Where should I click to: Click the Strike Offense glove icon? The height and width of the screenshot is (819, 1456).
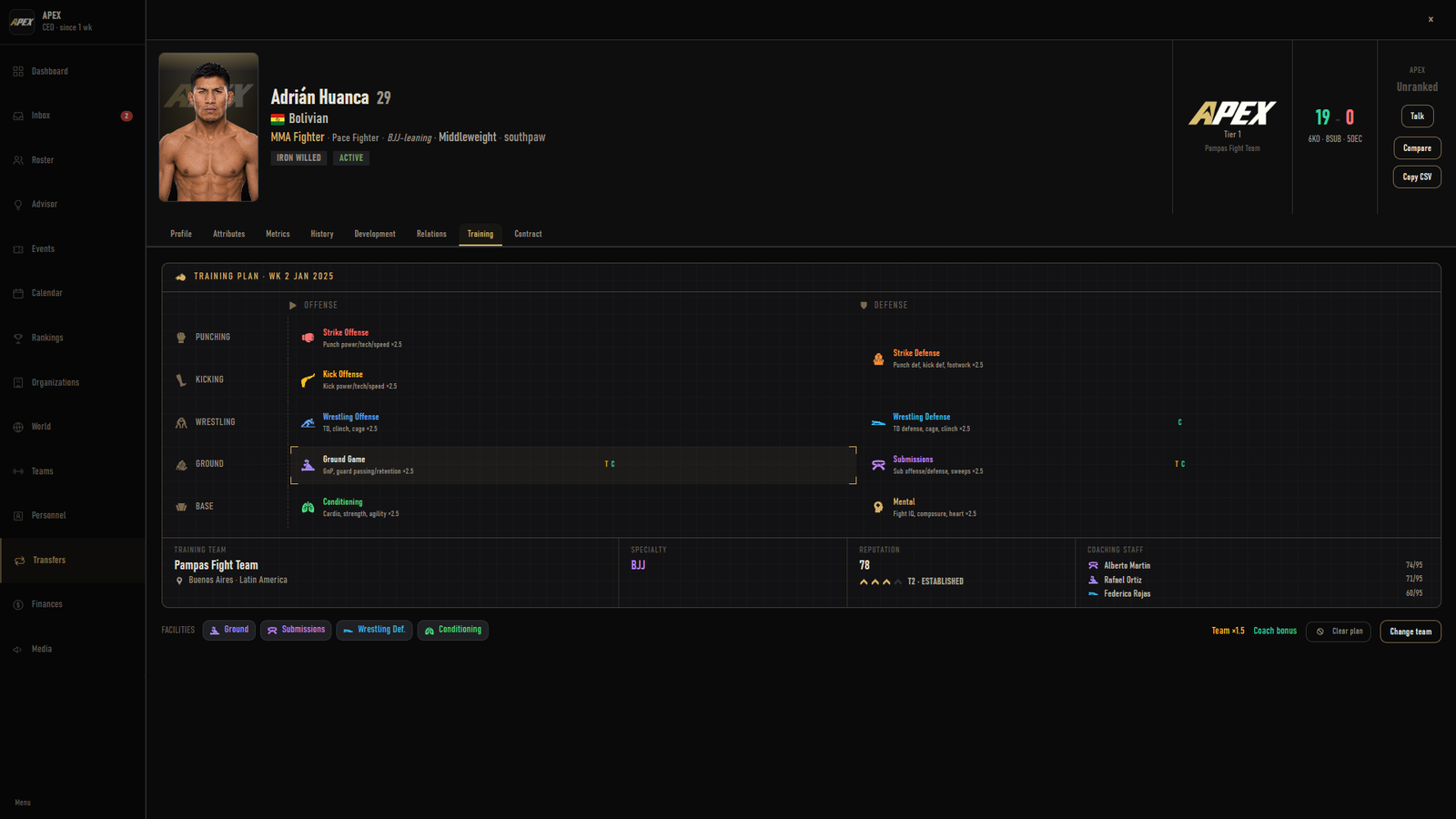[x=308, y=338]
